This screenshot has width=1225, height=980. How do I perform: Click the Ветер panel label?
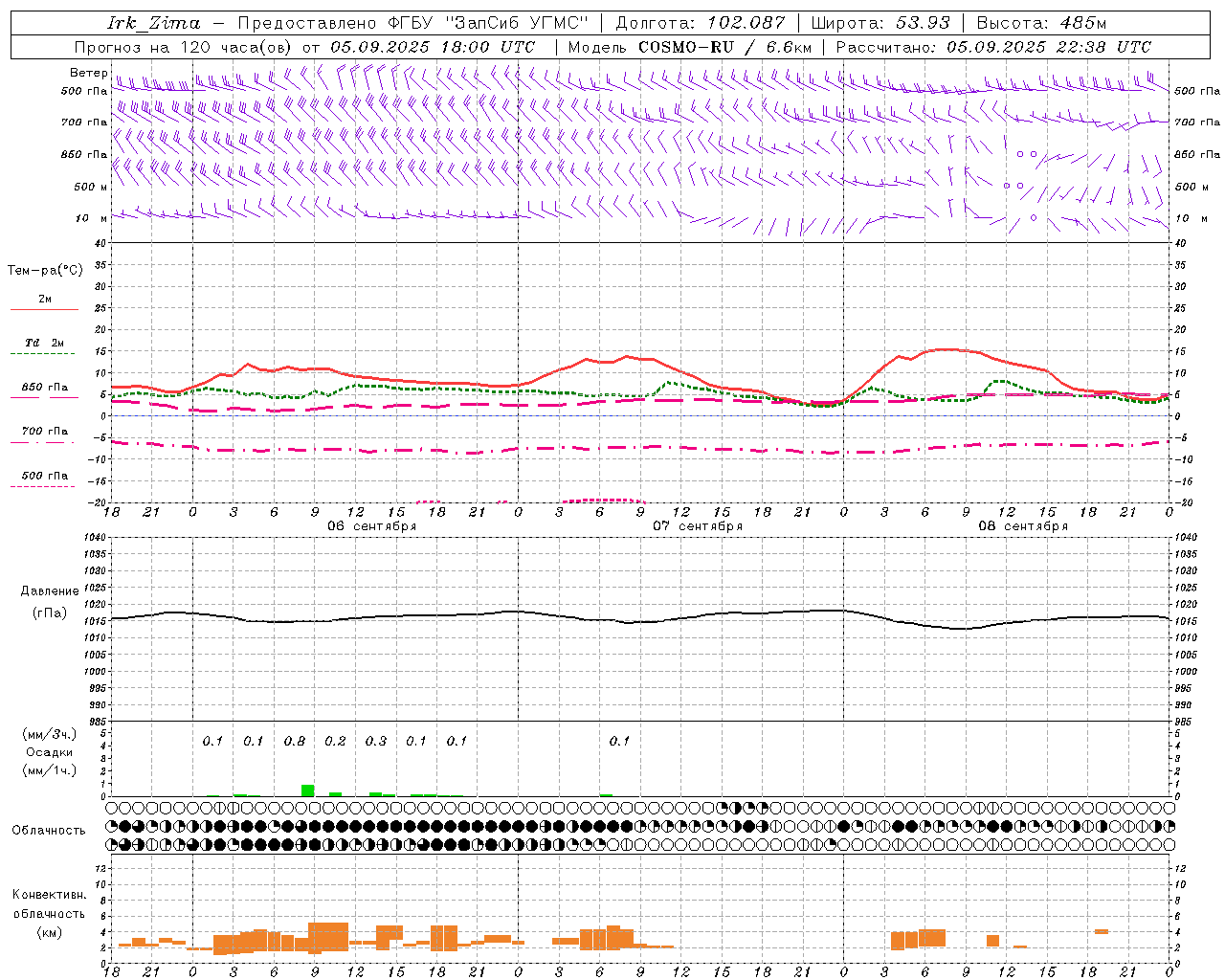(88, 73)
